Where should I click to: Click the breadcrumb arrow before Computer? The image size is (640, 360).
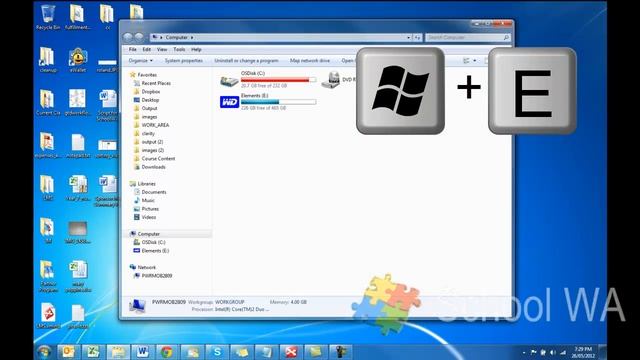click(161, 37)
